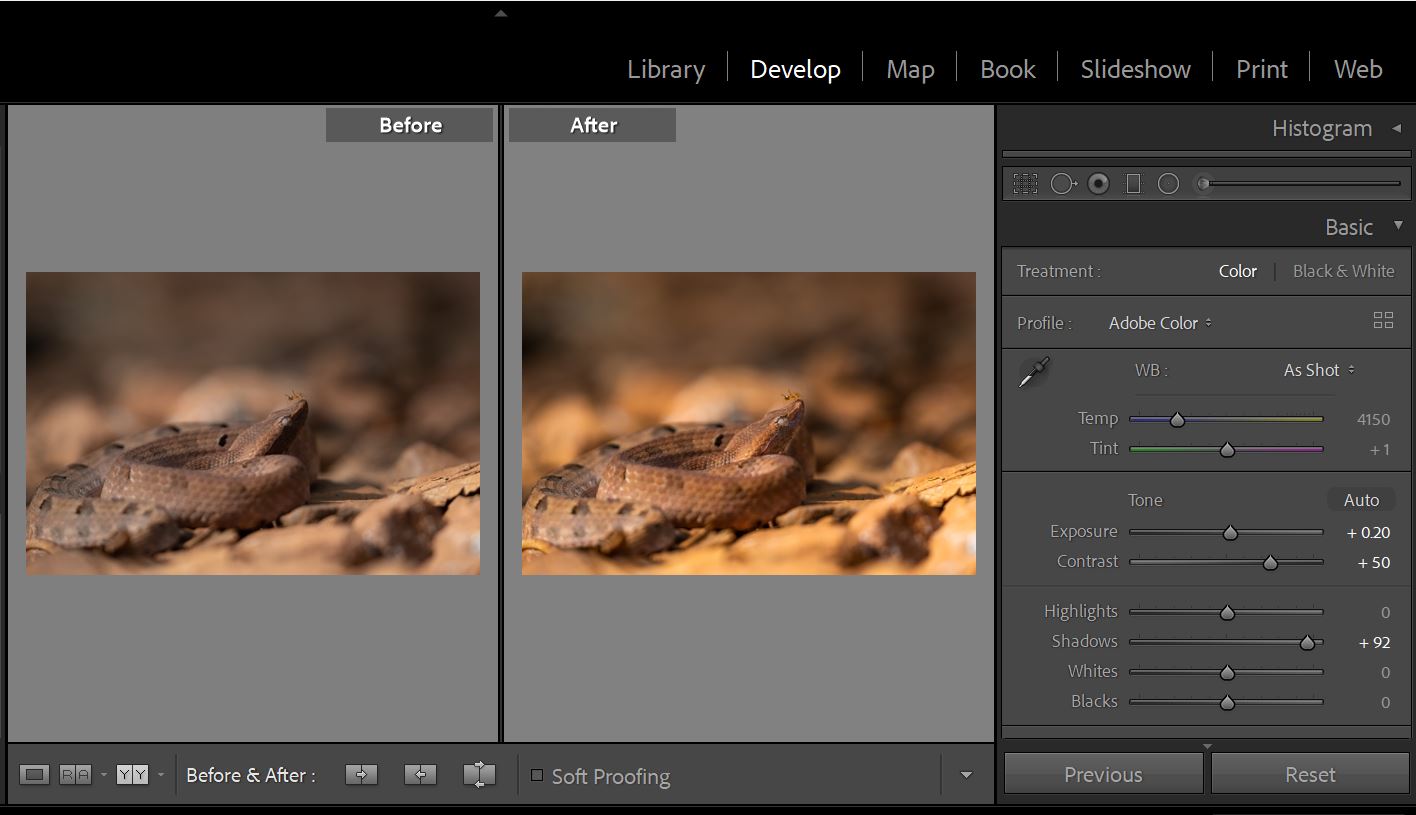
Task: Apply Auto tone adjustment
Action: [1361, 500]
